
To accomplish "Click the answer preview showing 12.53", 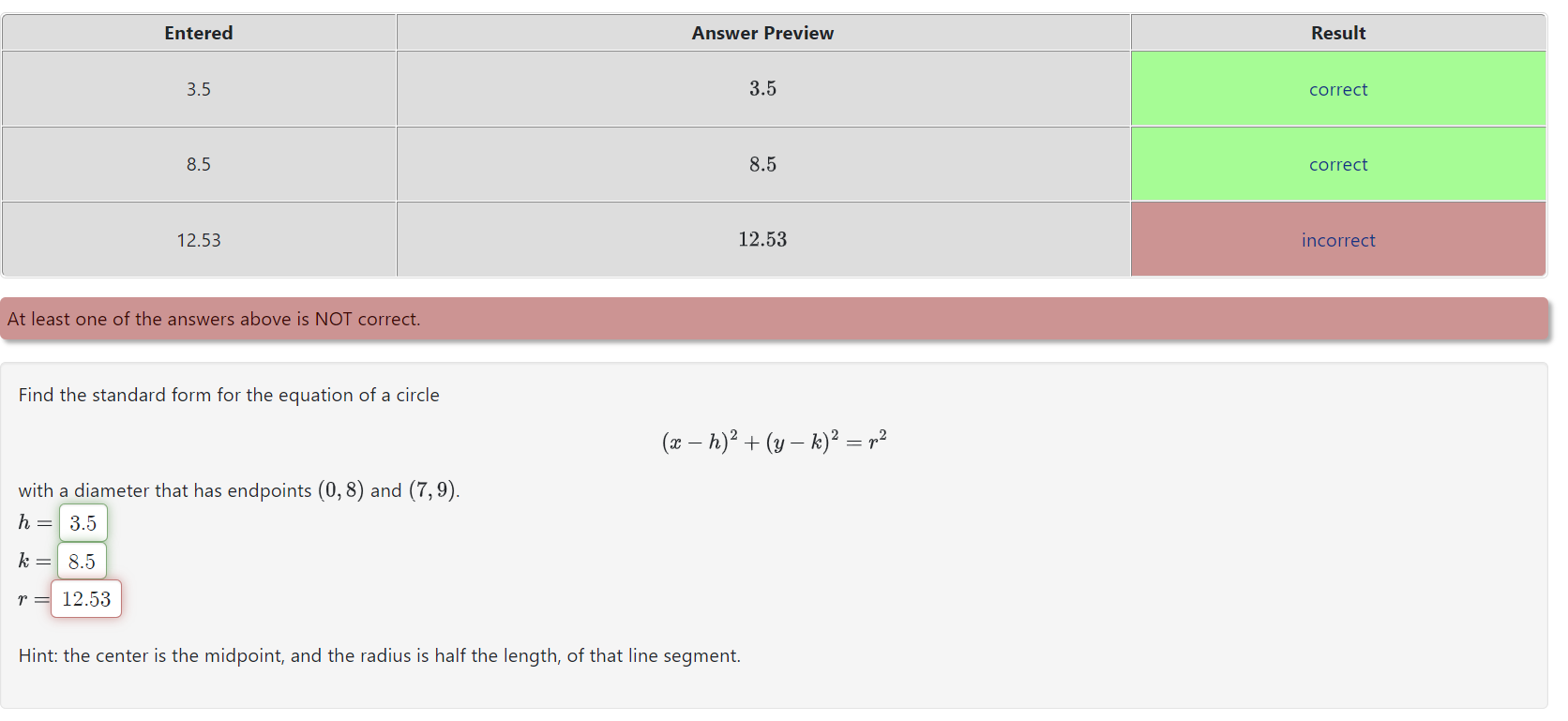I will pos(762,239).
